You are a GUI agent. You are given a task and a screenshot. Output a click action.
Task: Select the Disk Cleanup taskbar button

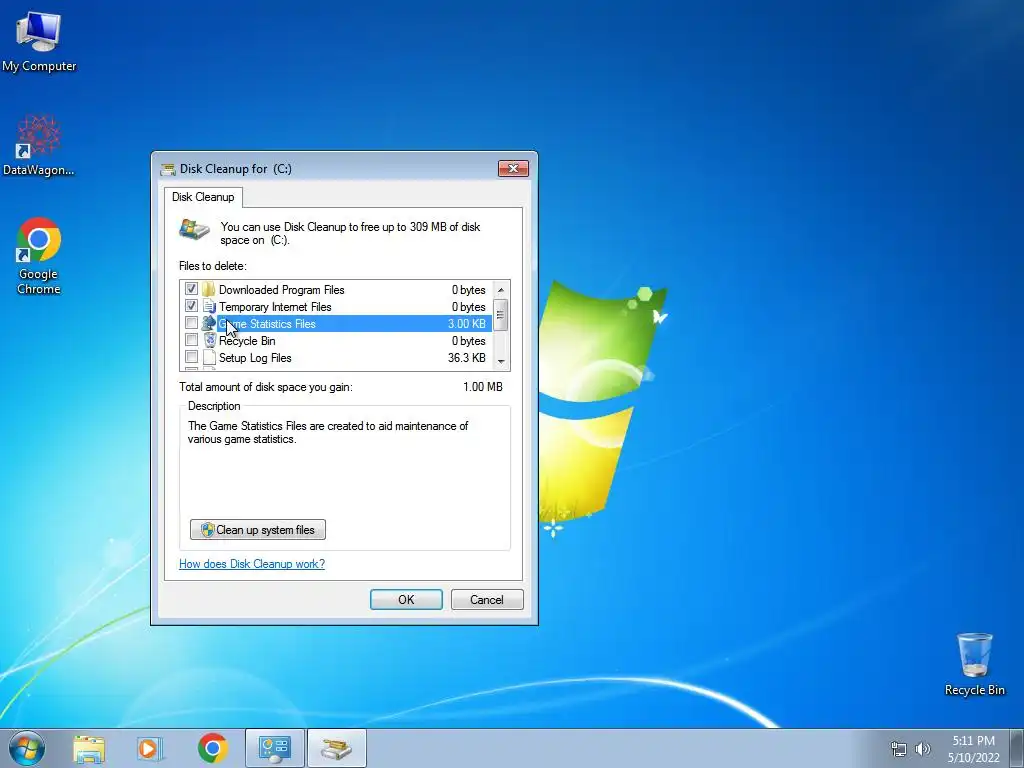[336, 748]
